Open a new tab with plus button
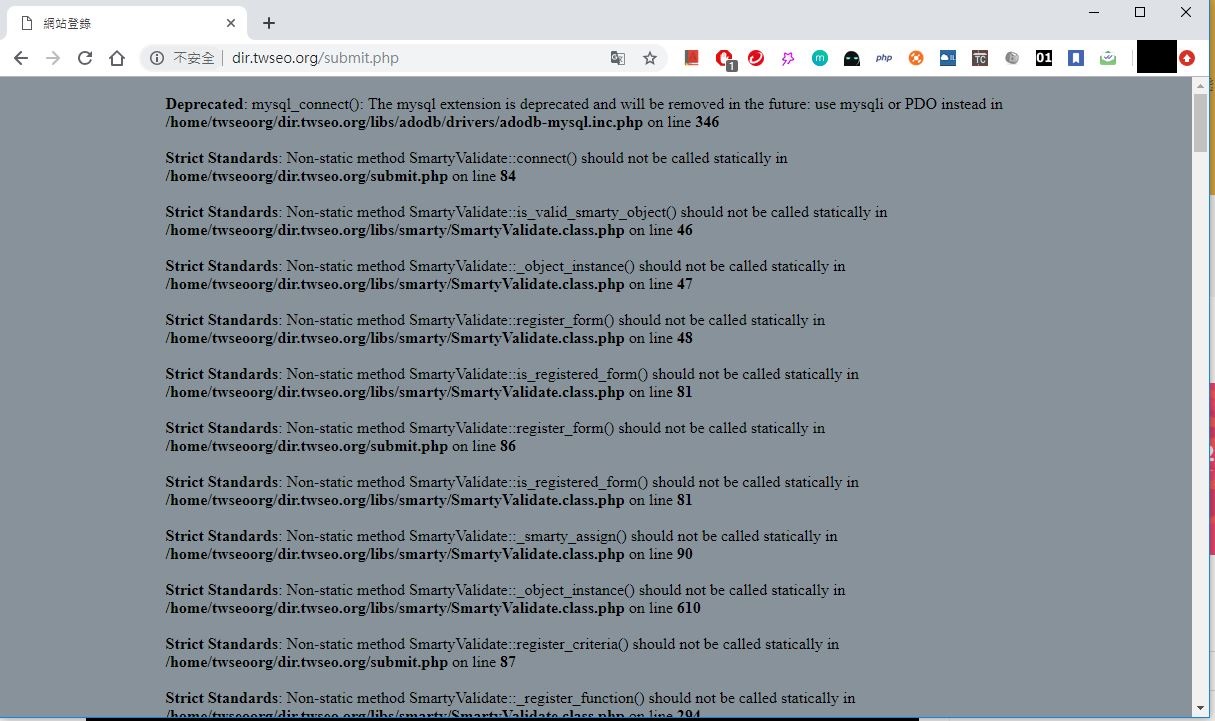The width and height of the screenshot is (1215, 721). pyautogui.click(x=269, y=23)
